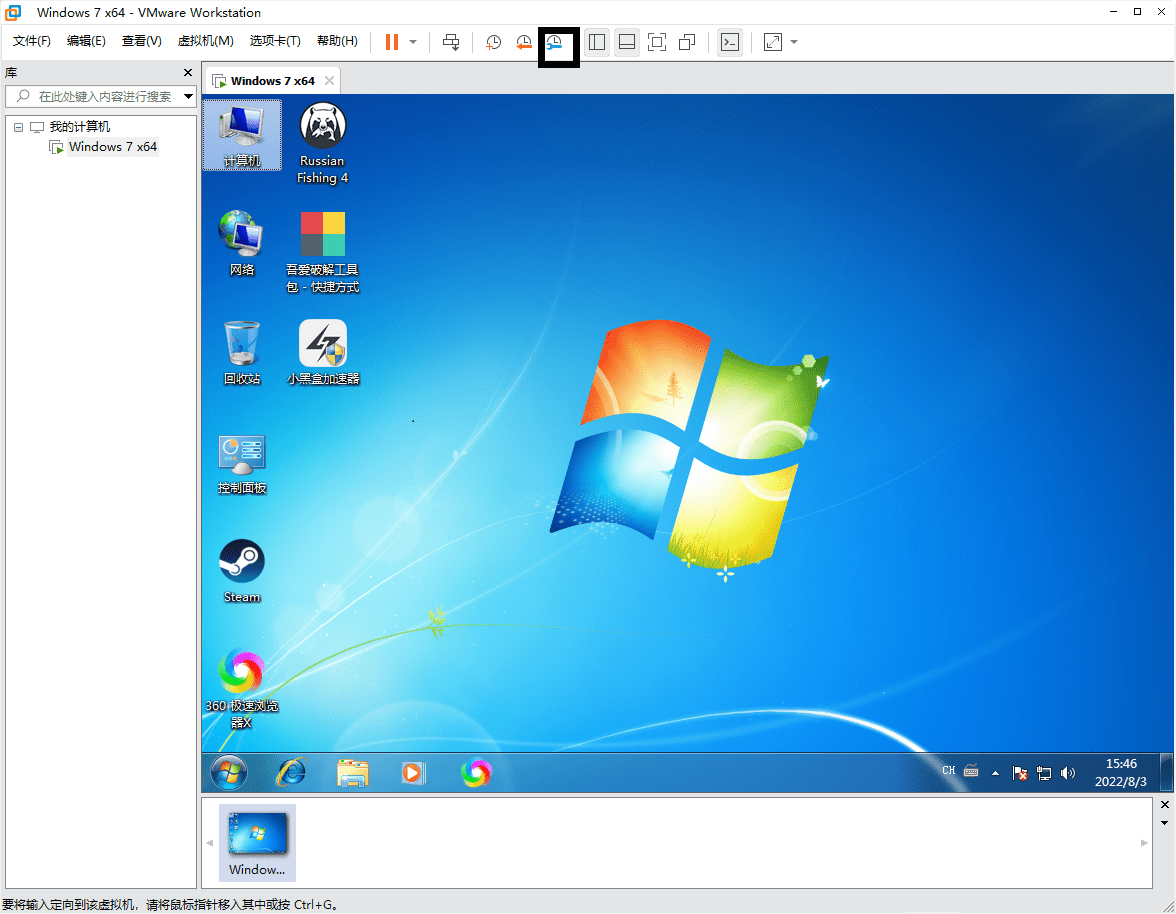1176x914 pixels.
Task: Close the Windows 7 x64 tab
Action: [x=329, y=80]
